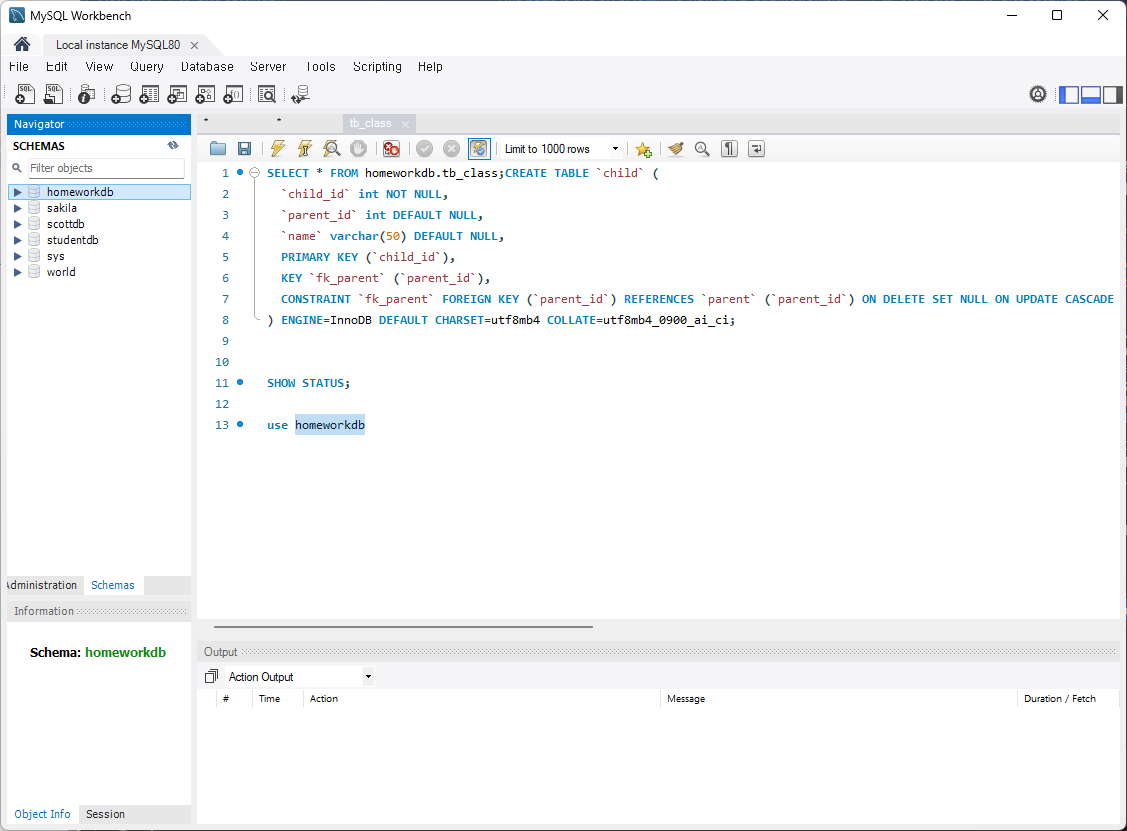Screen dimensions: 1127x831
Task: Click the home screen icon
Action: click(x=22, y=45)
